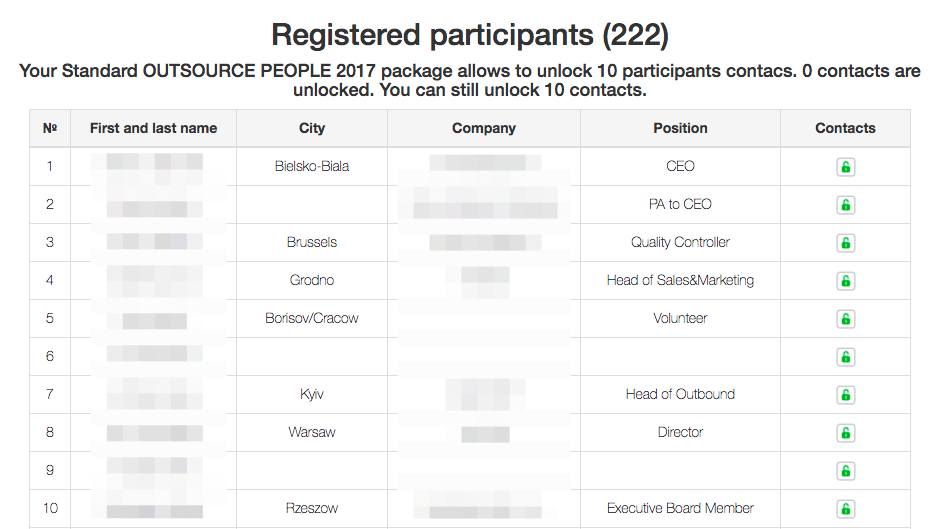This screenshot has width=948, height=529.
Task: Click the "First and last name" column header
Action: 153,128
